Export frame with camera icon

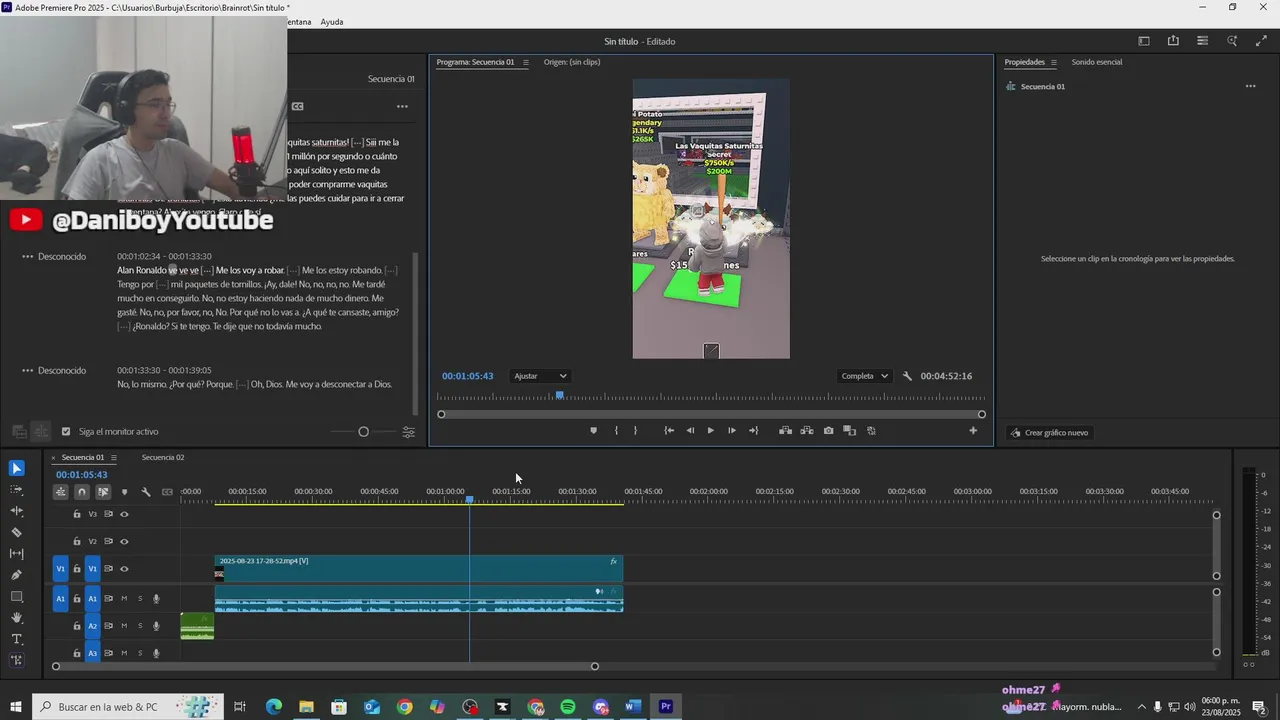[x=828, y=431]
